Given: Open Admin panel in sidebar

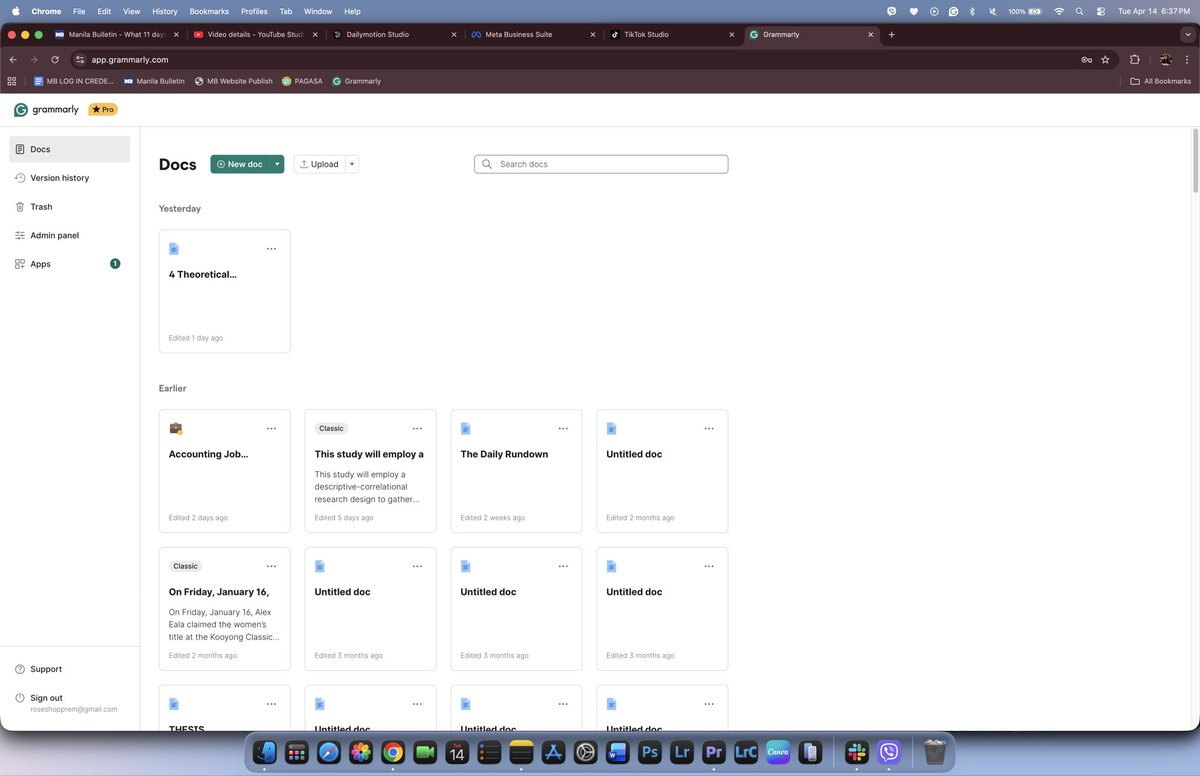Looking at the screenshot, I should [x=70, y=236].
